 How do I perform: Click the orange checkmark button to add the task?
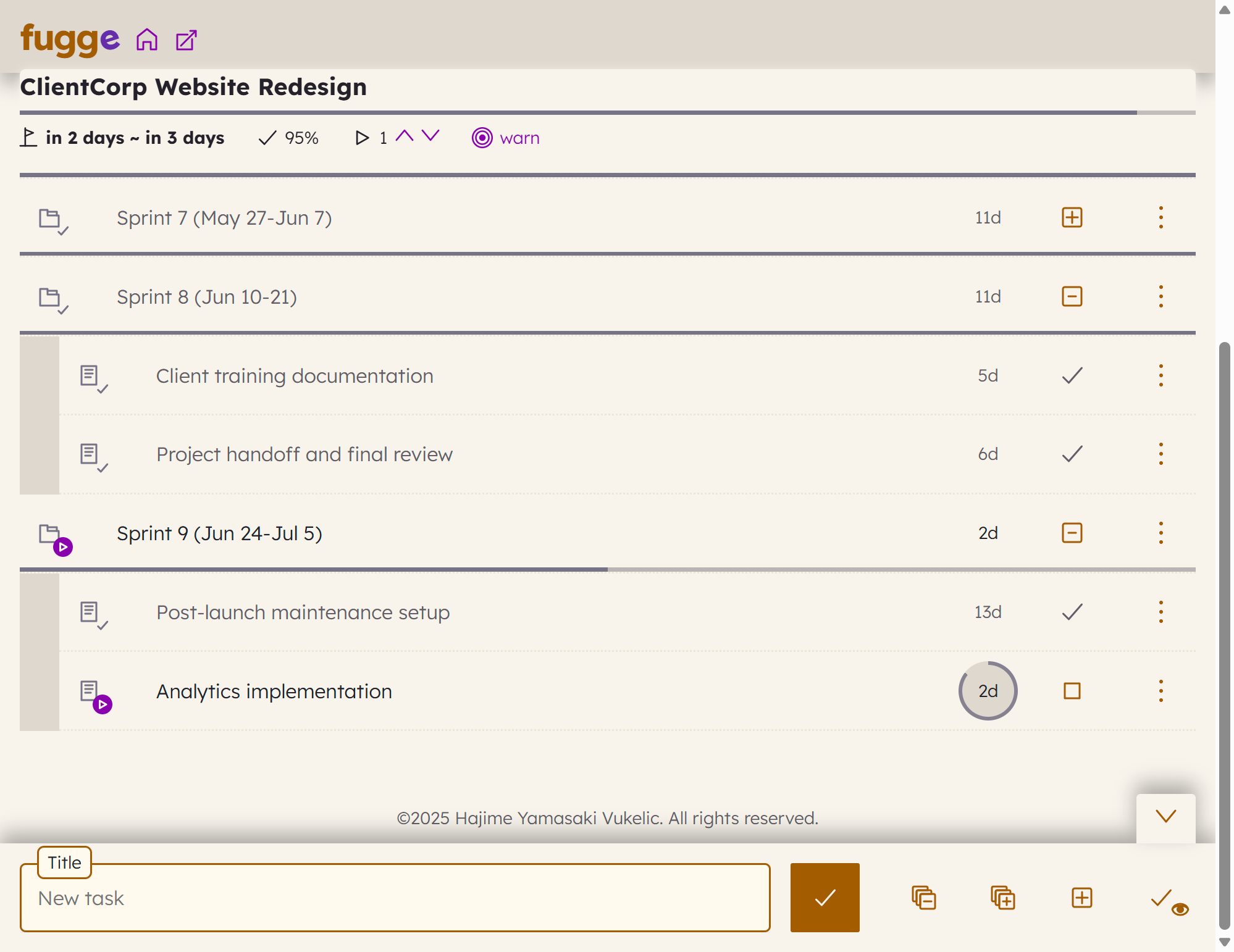[x=825, y=898]
